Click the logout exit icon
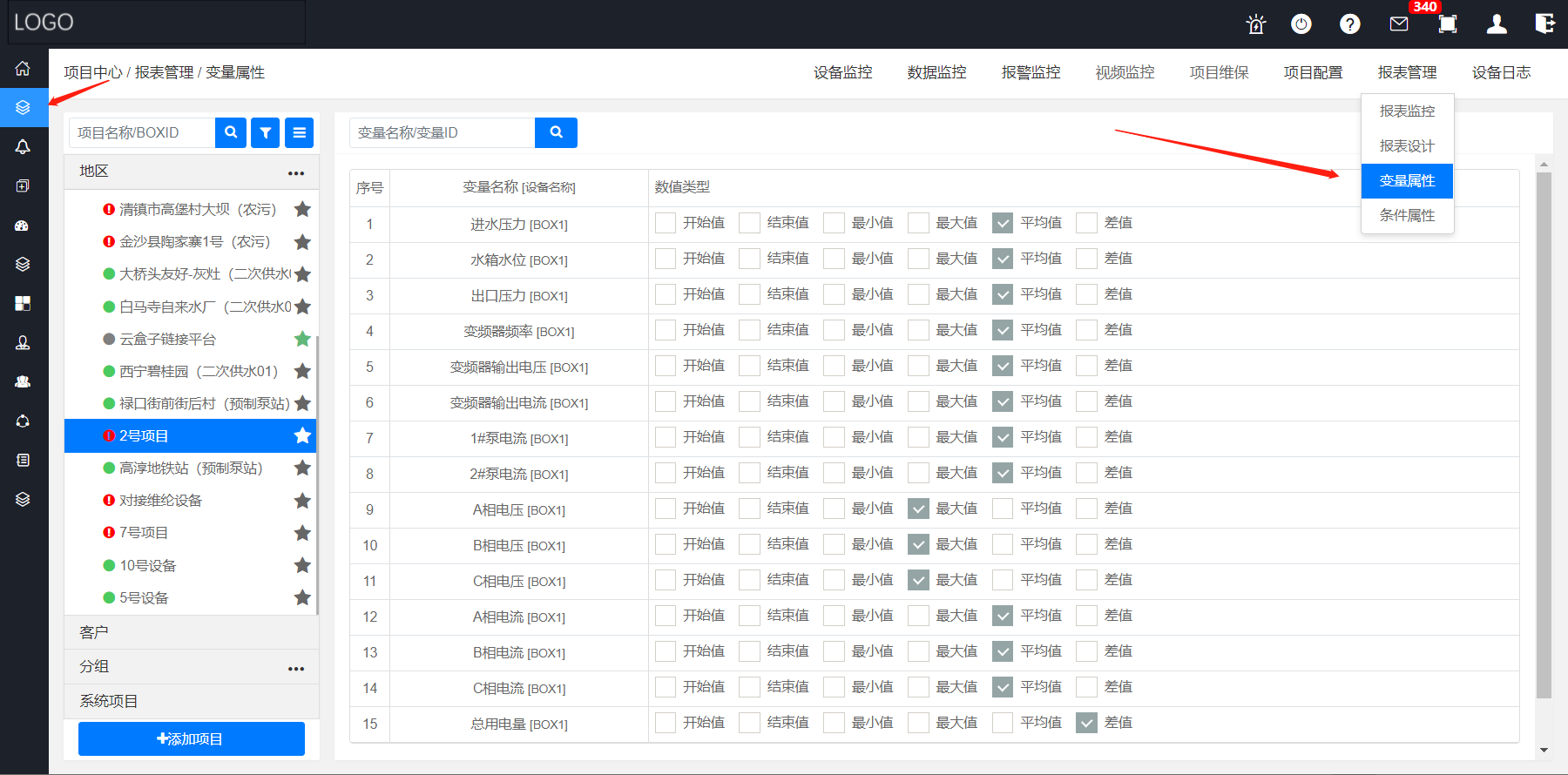The image size is (1568, 775). (1545, 24)
